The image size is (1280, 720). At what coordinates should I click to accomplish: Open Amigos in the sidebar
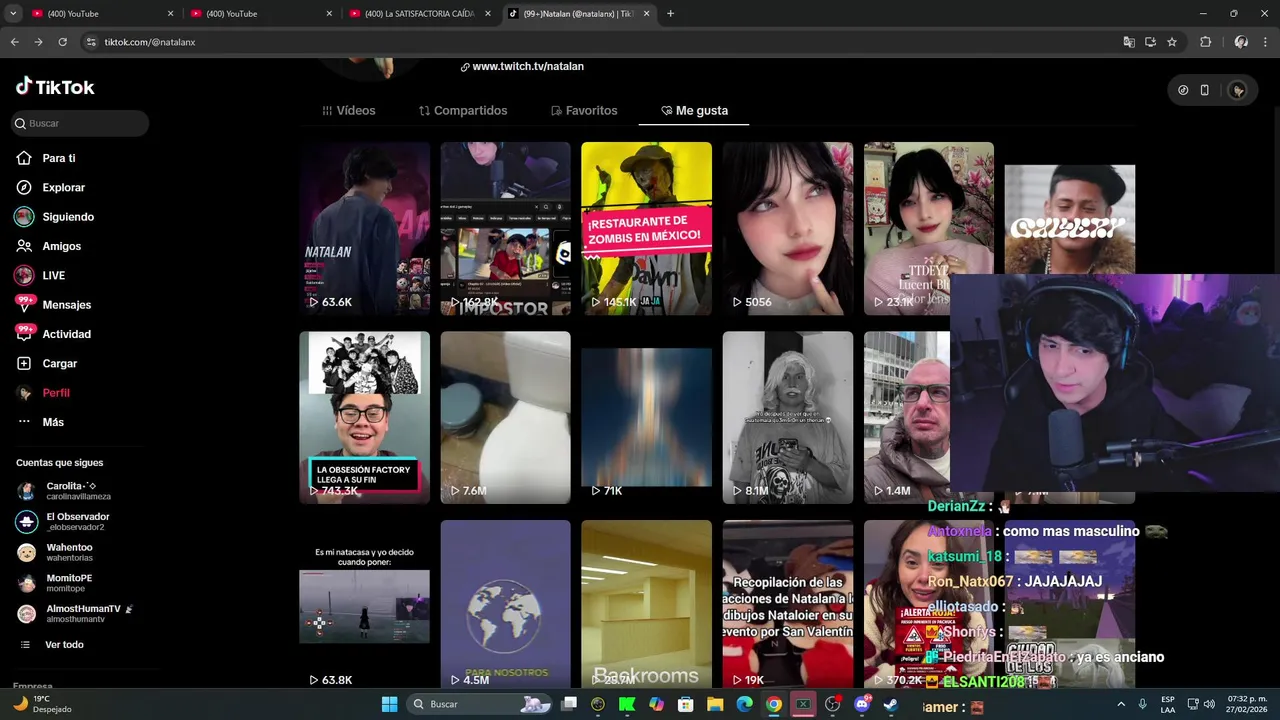48,246
